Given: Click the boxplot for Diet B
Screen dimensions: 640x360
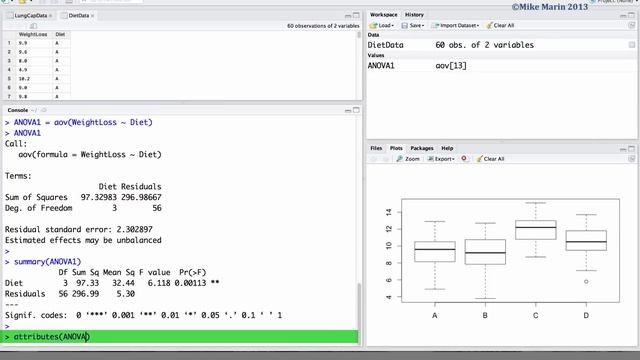Looking at the screenshot, I should tap(485, 252).
